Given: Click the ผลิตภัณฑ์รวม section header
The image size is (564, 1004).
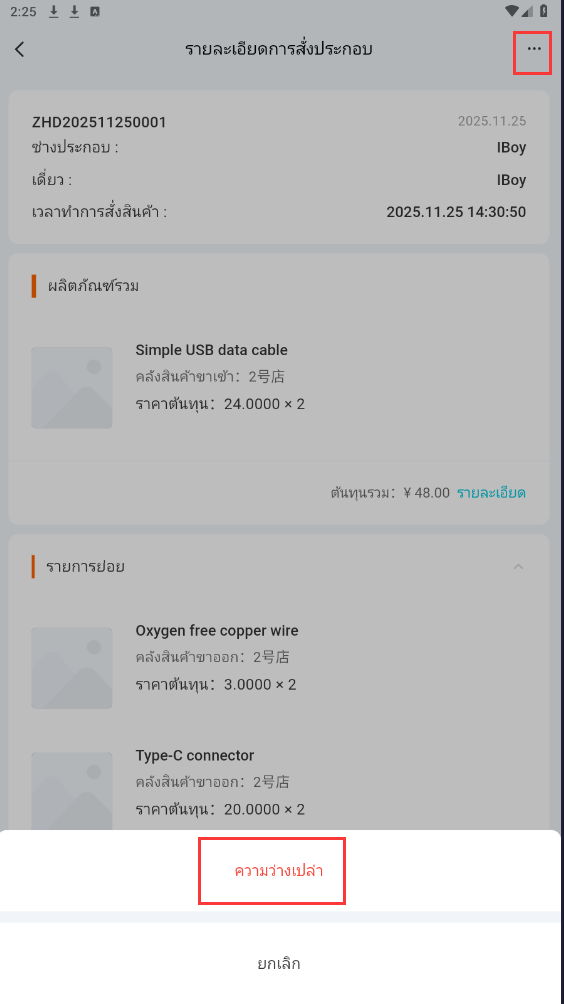Looking at the screenshot, I should (x=93, y=286).
